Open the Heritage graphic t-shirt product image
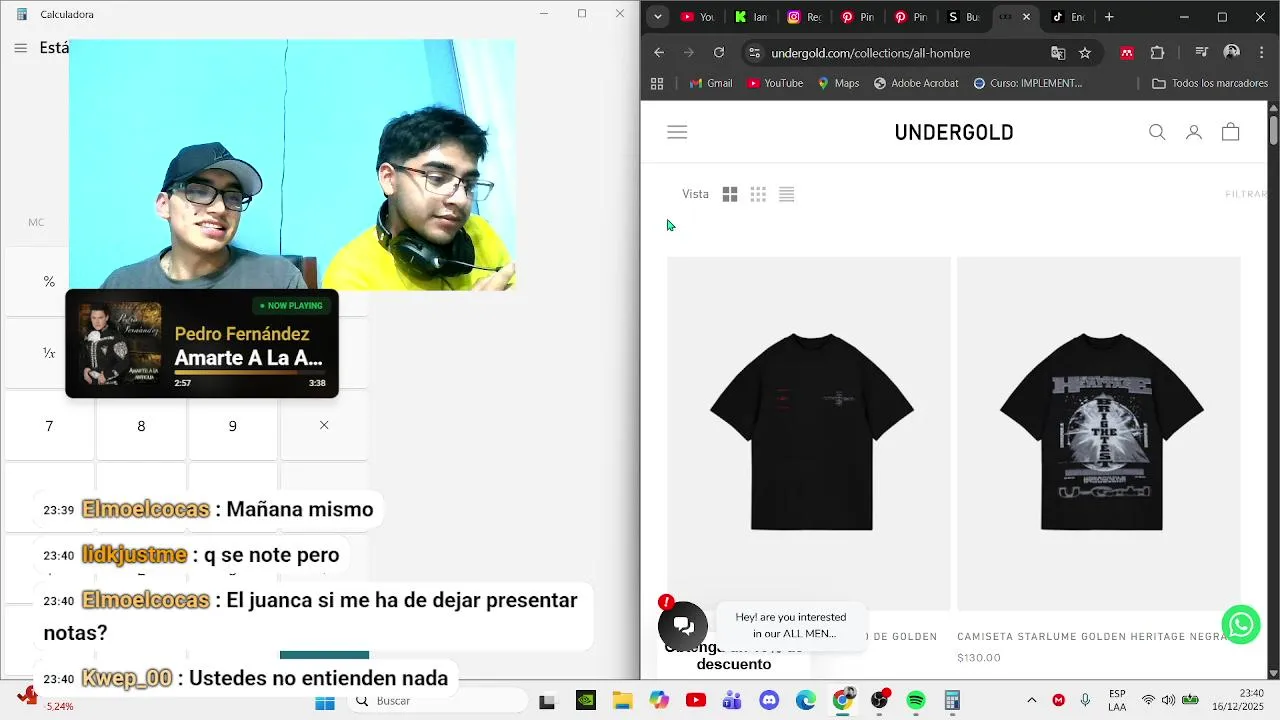The image size is (1280, 720). (1099, 433)
